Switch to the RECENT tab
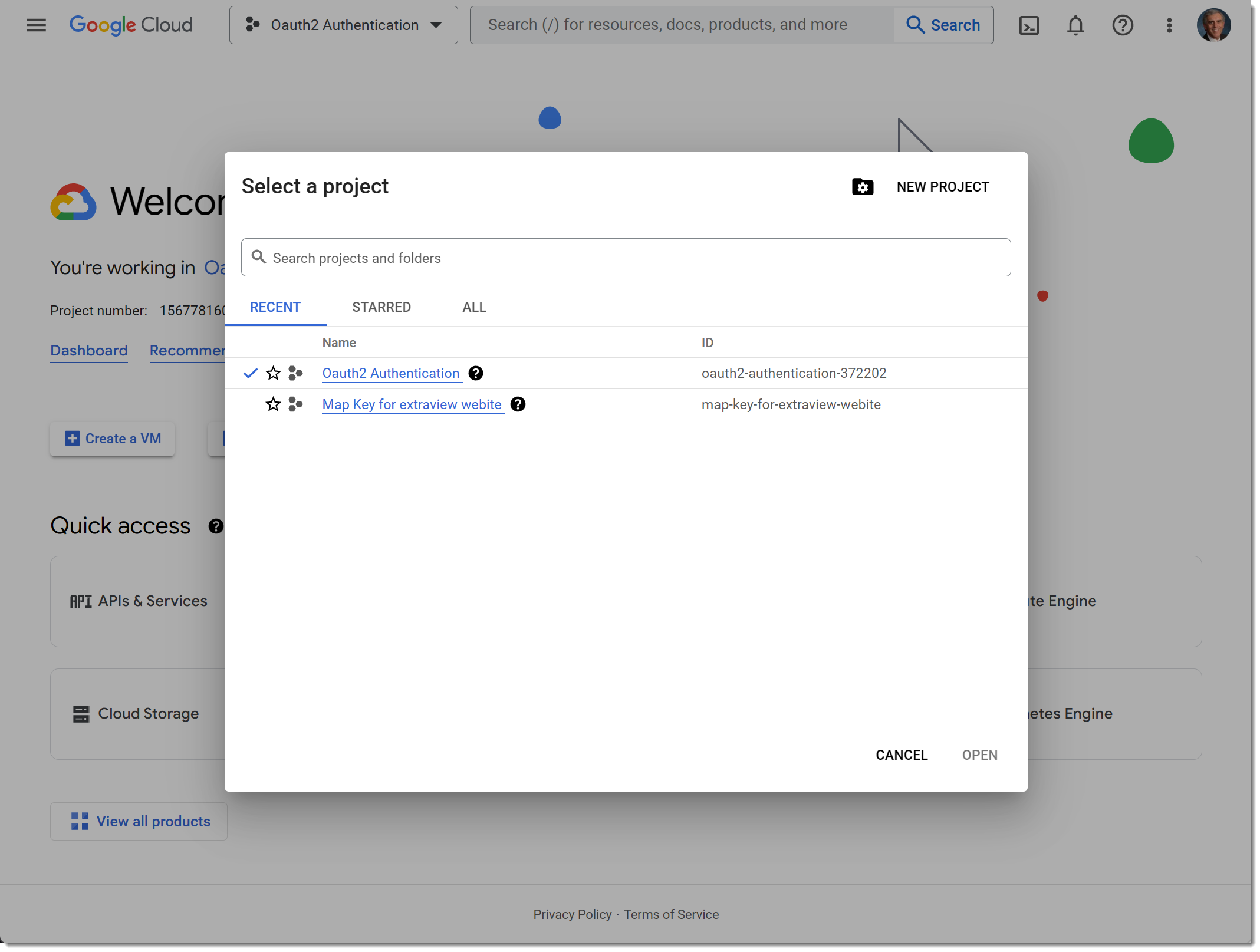The image size is (1260, 952). [275, 307]
